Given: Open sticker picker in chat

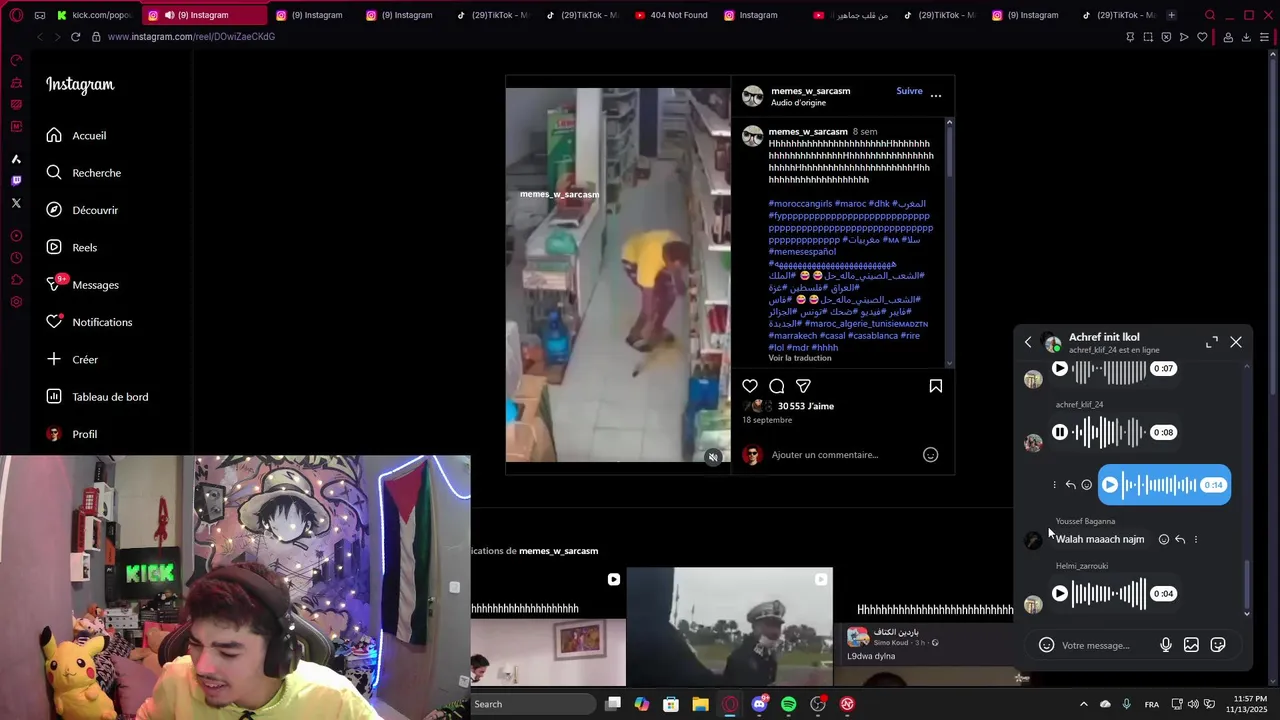Looking at the screenshot, I should click(x=1218, y=645).
